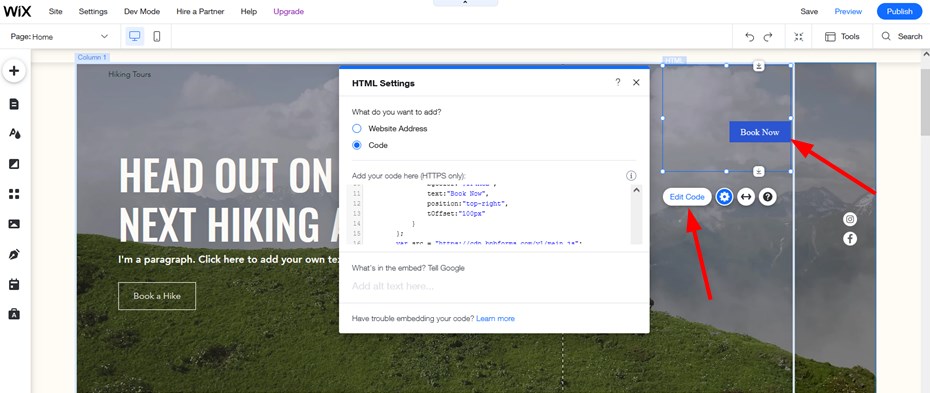Select the Website Address radio option

356,128
